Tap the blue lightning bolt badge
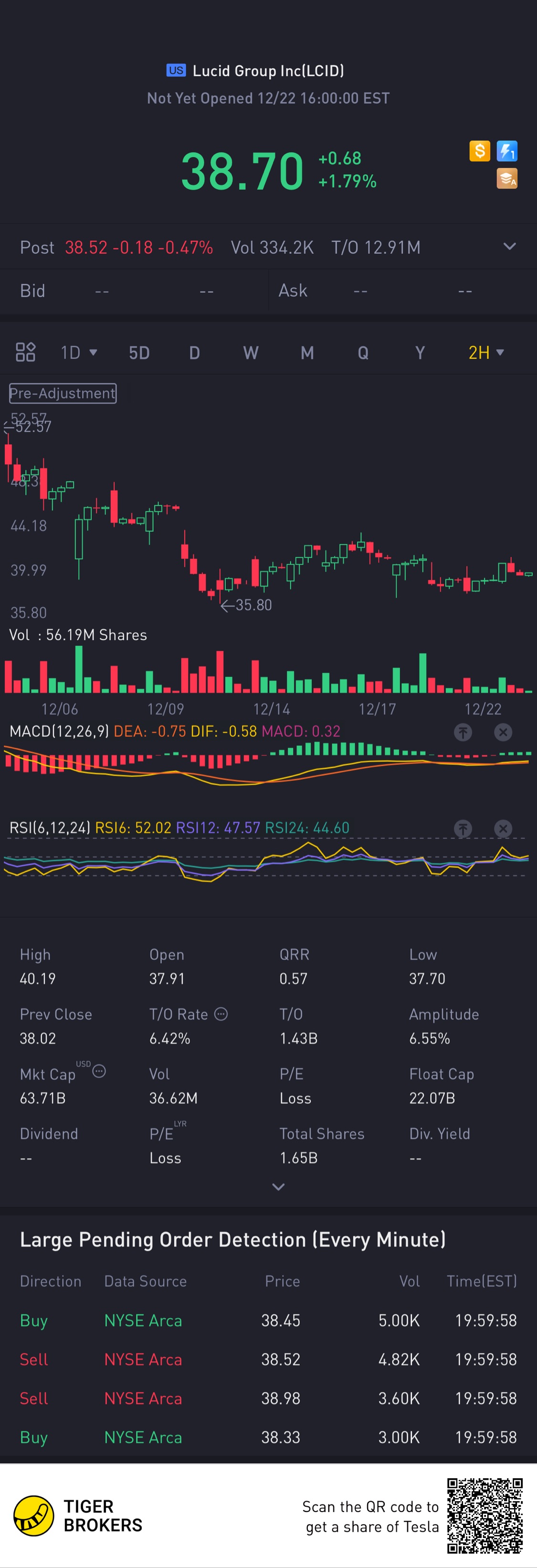Viewport: 537px width, 1568px height. pos(506,151)
